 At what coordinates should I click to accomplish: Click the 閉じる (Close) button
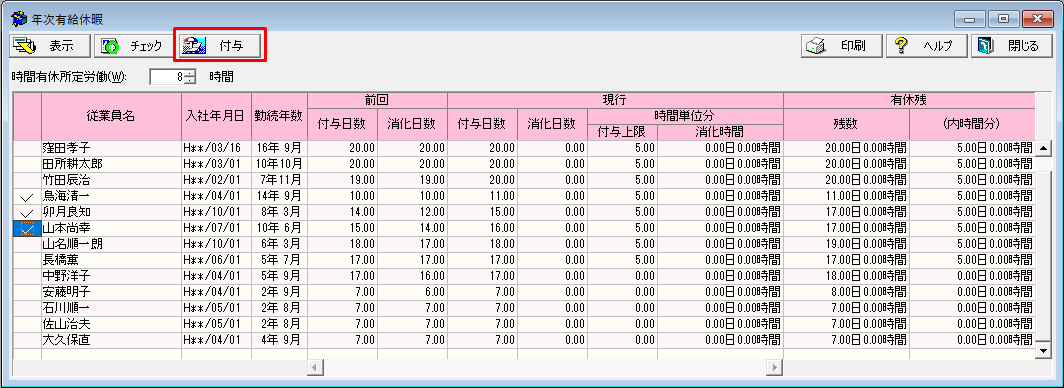[1011, 46]
